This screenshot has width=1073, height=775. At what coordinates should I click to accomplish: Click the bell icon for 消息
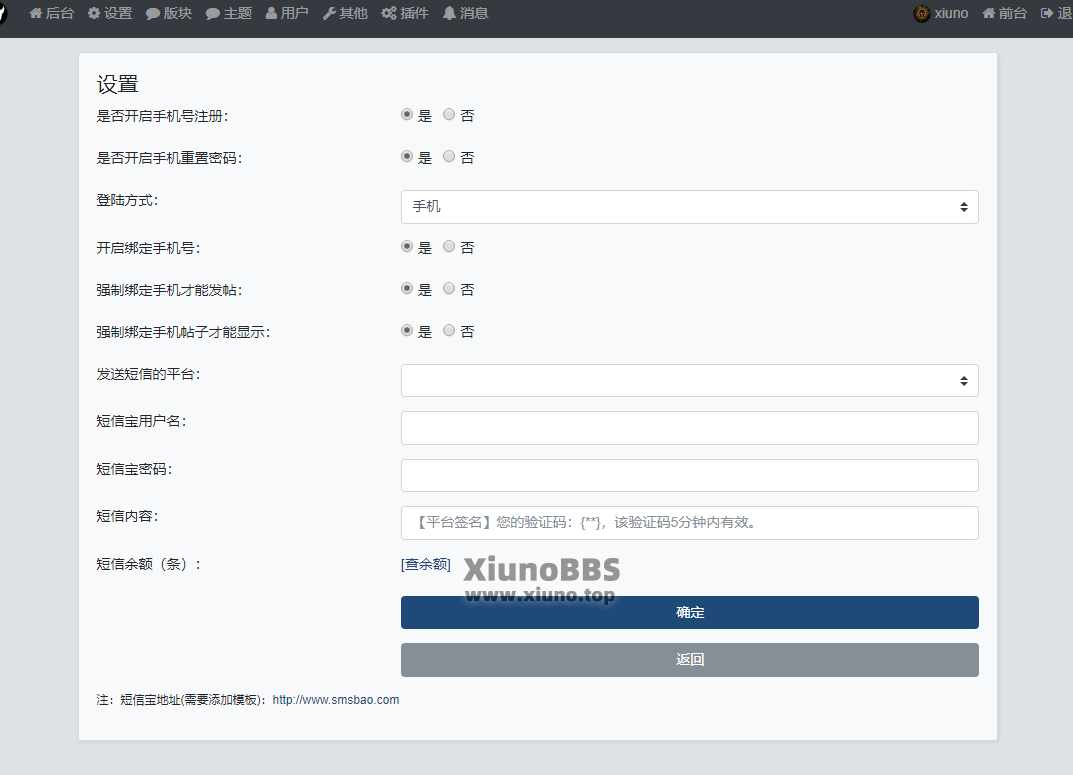coord(449,13)
